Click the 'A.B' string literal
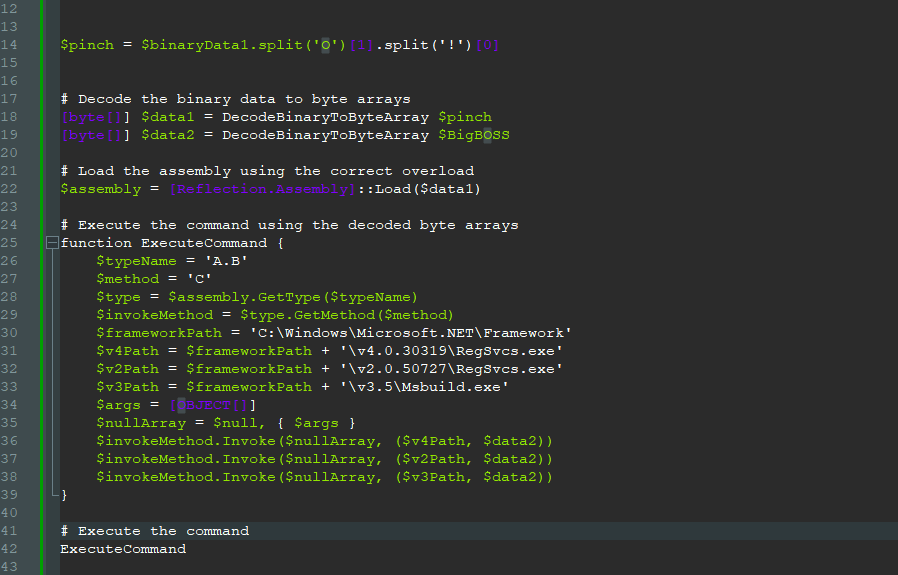The width and height of the screenshot is (898, 575). [x=226, y=261]
